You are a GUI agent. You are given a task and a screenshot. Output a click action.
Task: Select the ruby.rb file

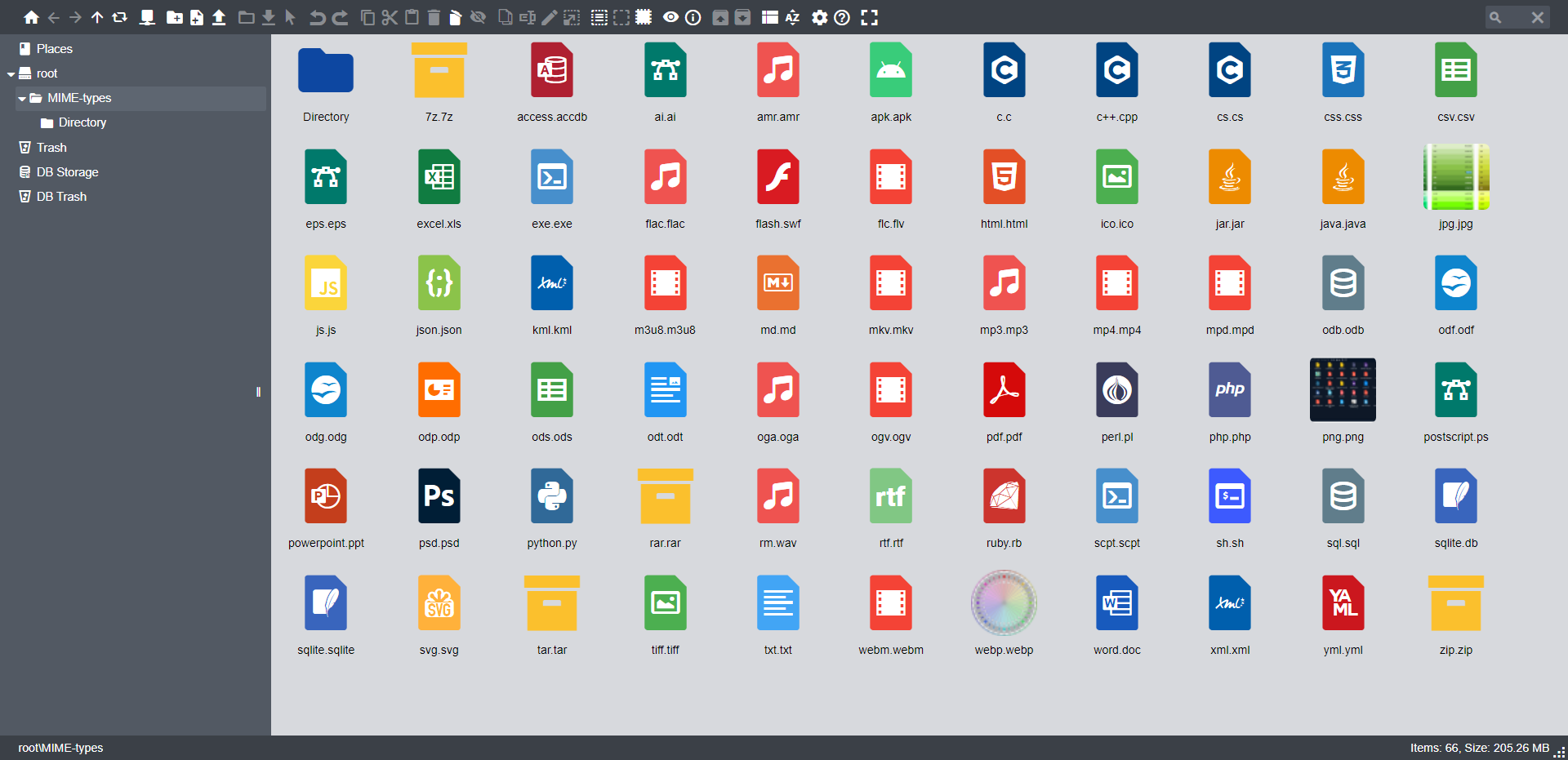(1004, 507)
